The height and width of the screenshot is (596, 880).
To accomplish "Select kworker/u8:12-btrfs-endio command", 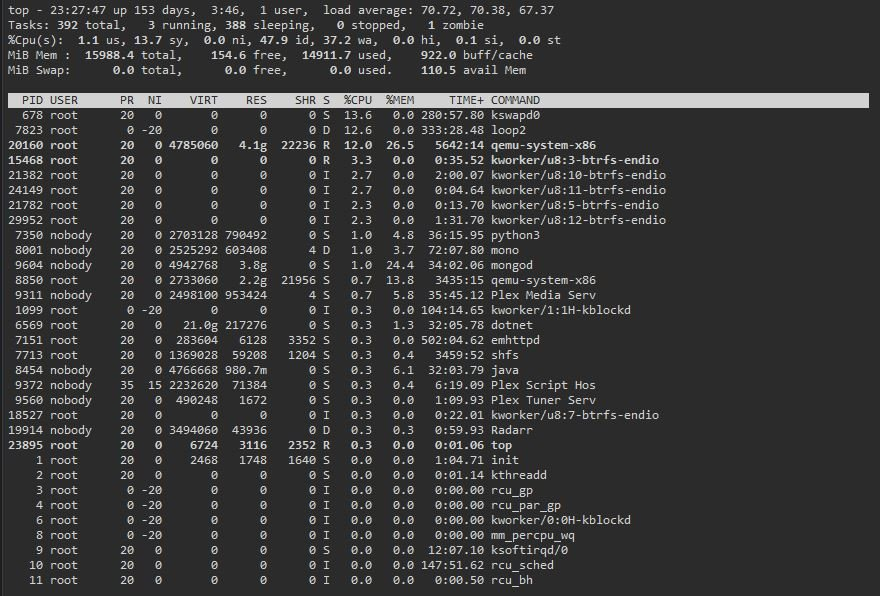I will pos(578,220).
